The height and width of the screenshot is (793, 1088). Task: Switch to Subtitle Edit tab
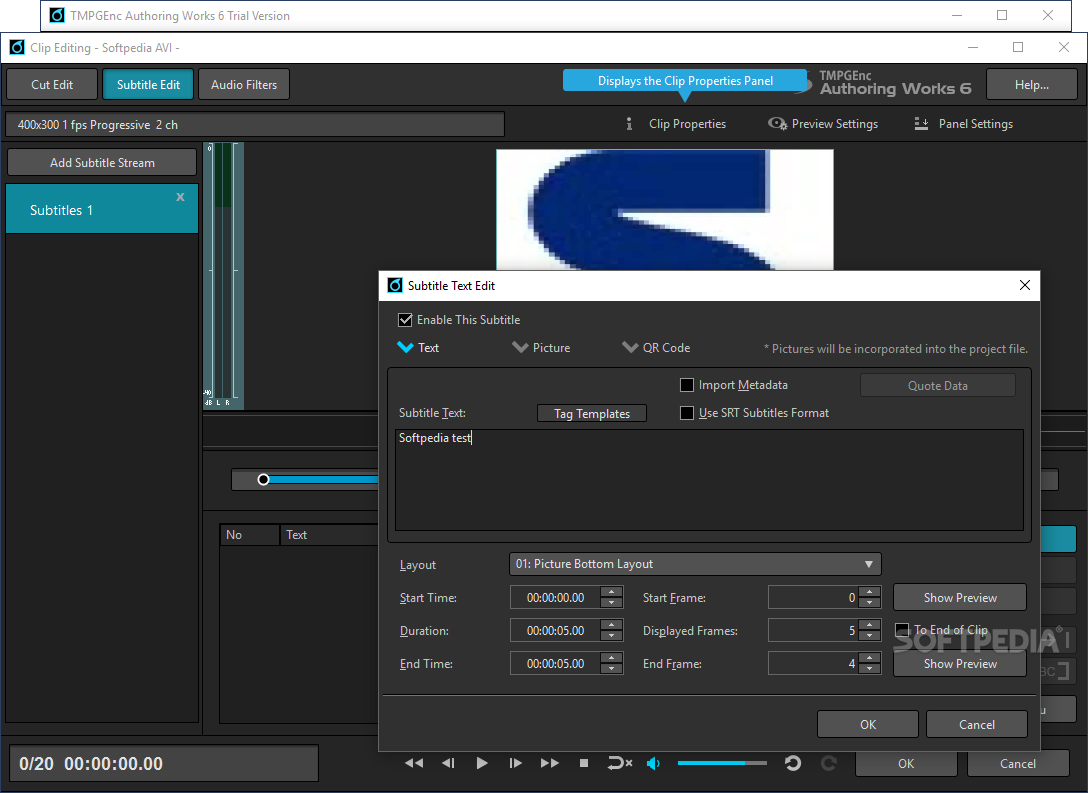click(x=148, y=85)
